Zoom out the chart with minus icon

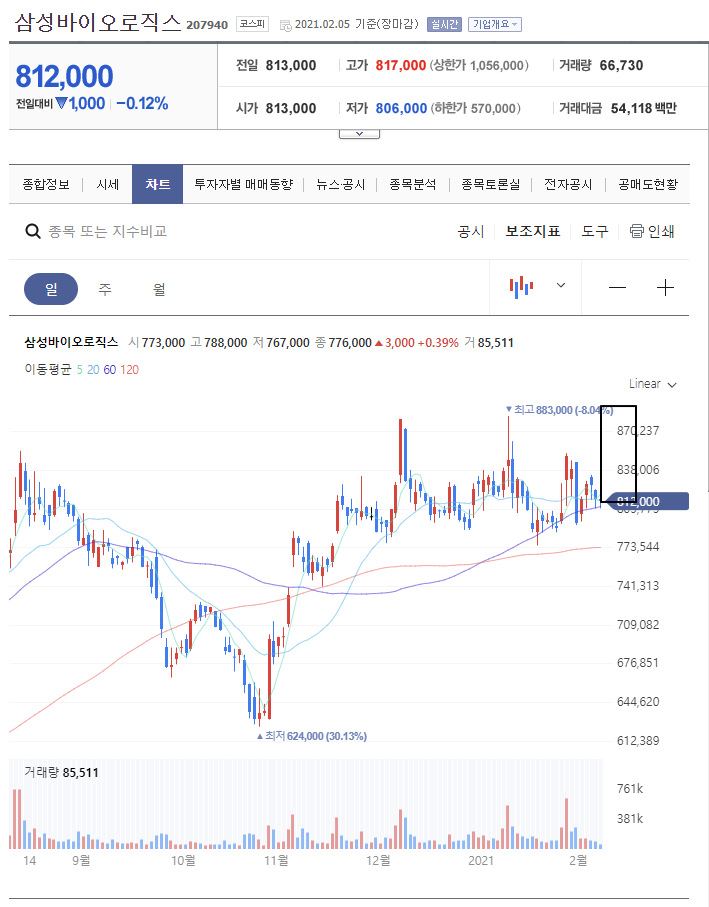[617, 287]
